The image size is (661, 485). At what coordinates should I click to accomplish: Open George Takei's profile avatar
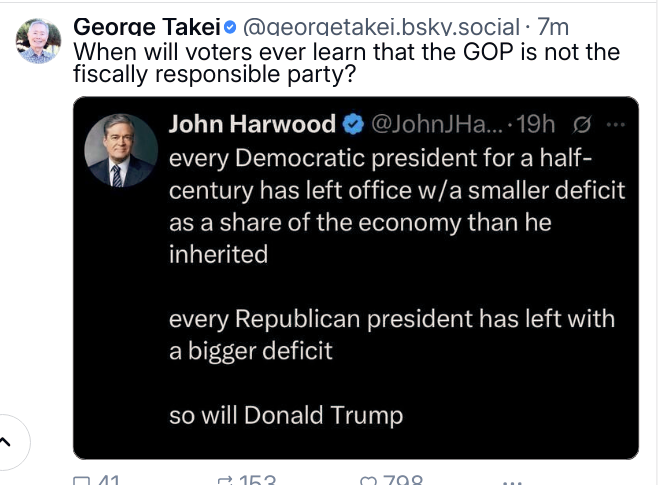point(38,41)
